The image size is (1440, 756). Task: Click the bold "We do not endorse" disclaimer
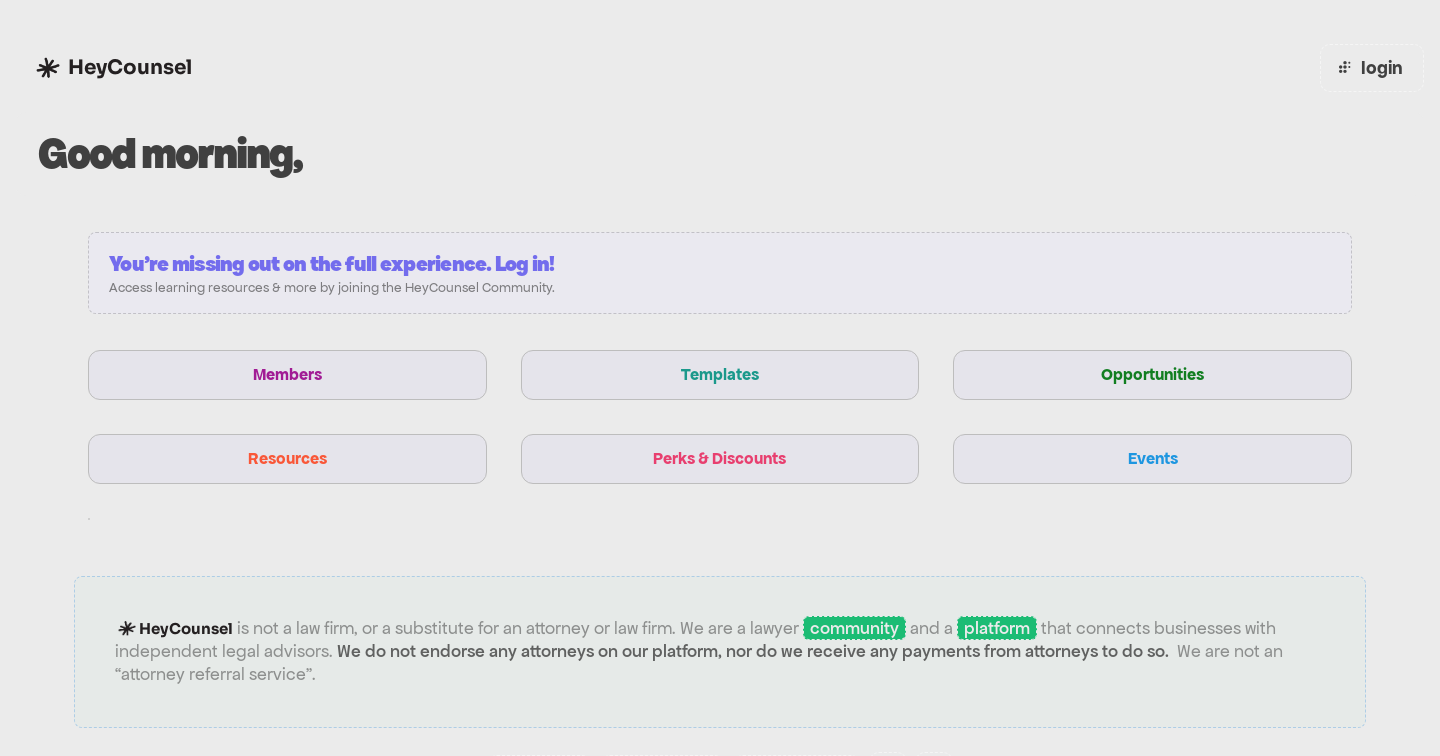(752, 652)
